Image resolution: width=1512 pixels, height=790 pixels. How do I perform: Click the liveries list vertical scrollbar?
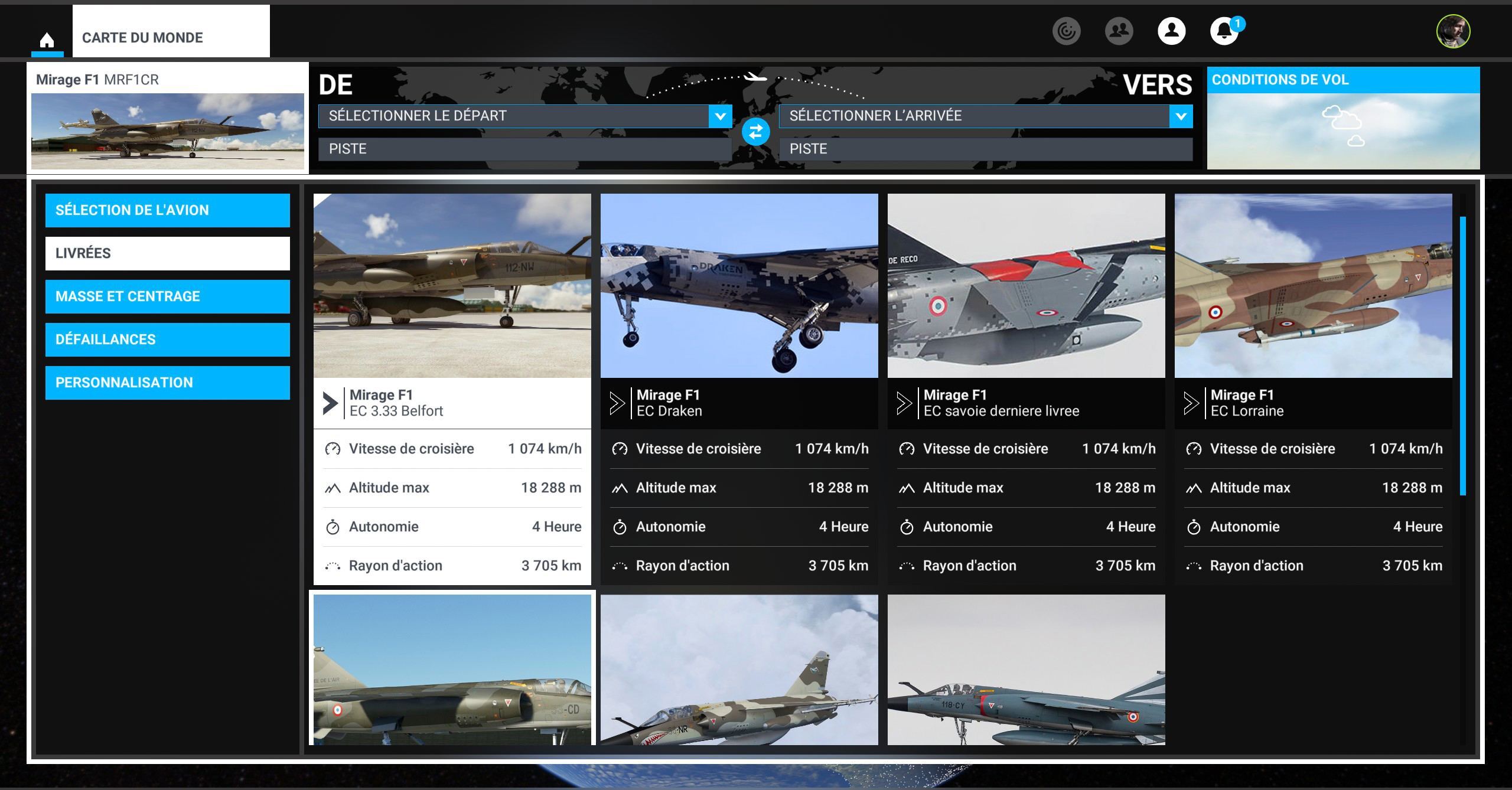coord(1463,356)
